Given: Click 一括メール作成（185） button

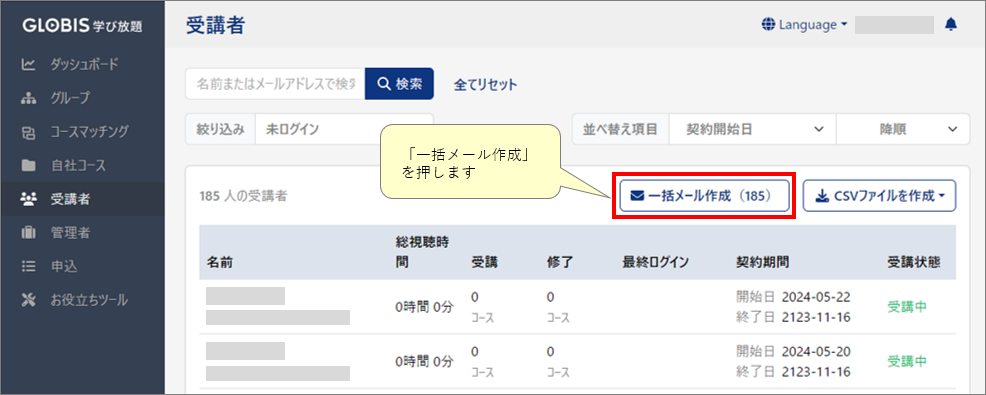Looking at the screenshot, I should click(x=704, y=196).
